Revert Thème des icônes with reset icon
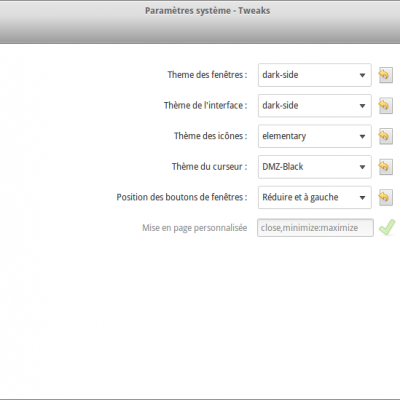Viewport: 400px width, 400px height. coord(385,136)
